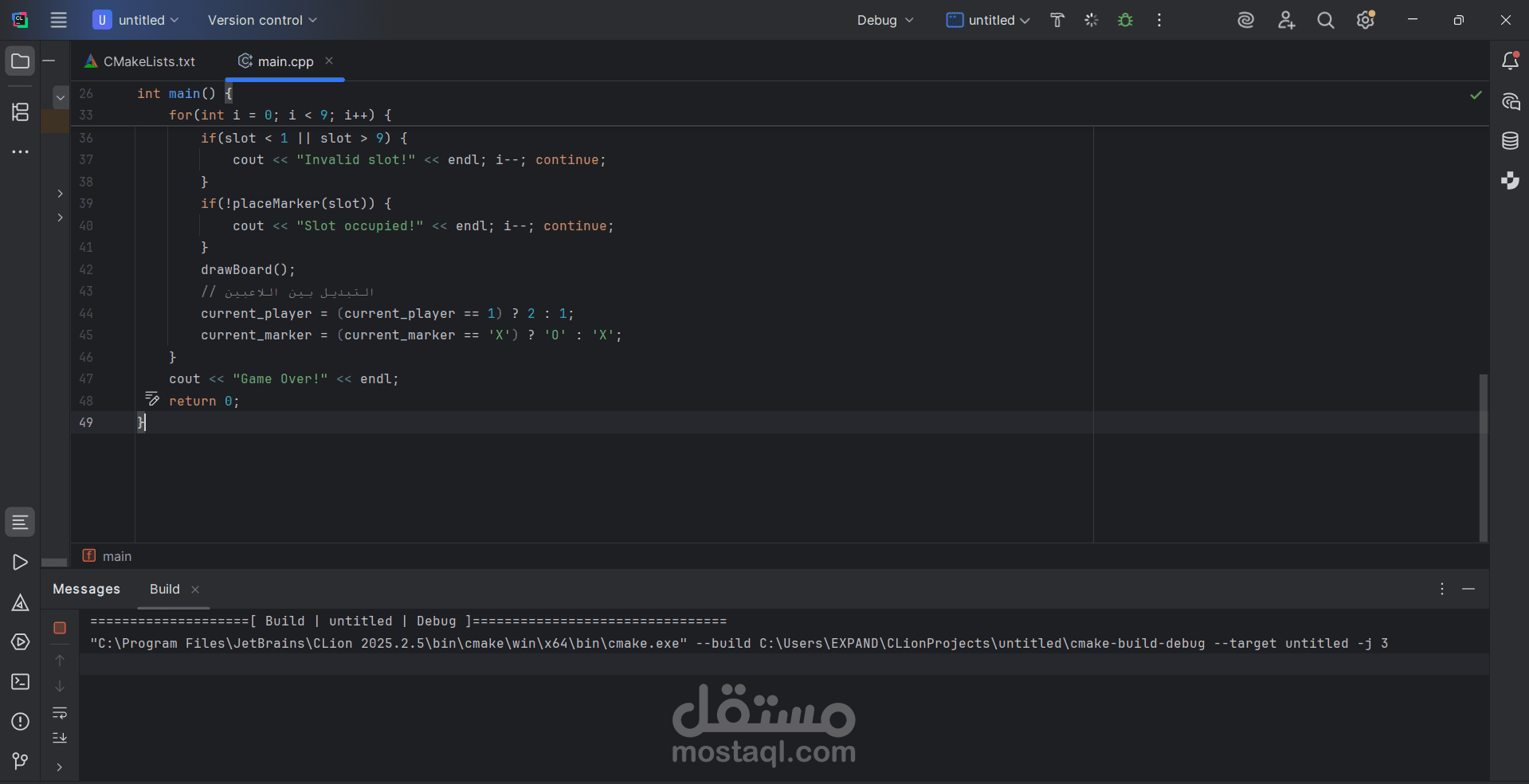Screen dimensions: 1529x784
Task: Place cursor on drawBoard(); line
Action: coord(248,269)
